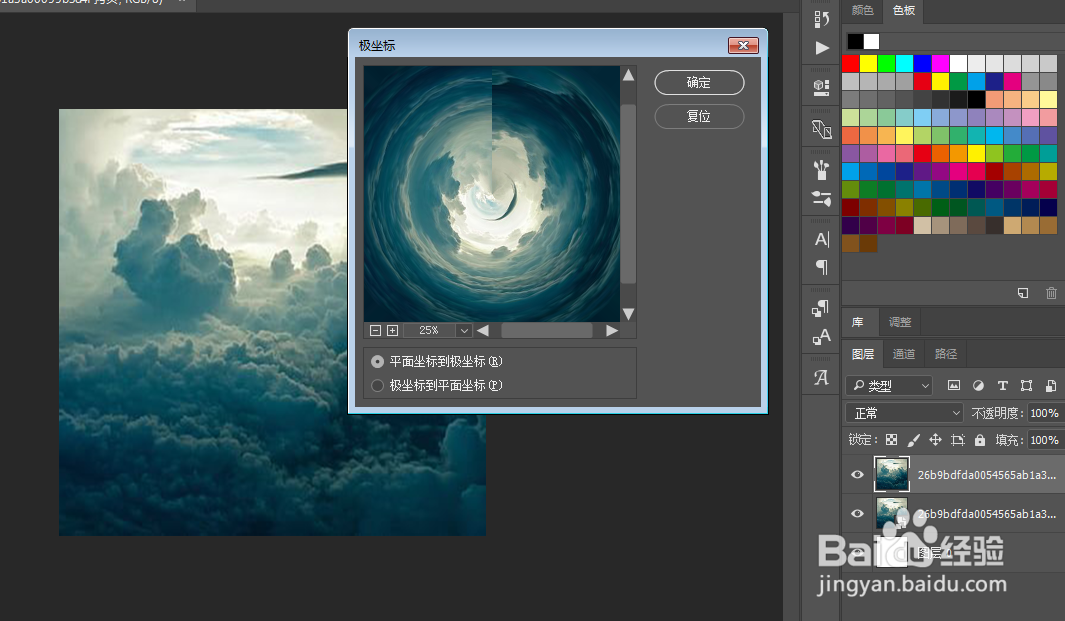Open the Actions panel play icon
Image resolution: width=1065 pixels, height=621 pixels.
pos(822,48)
